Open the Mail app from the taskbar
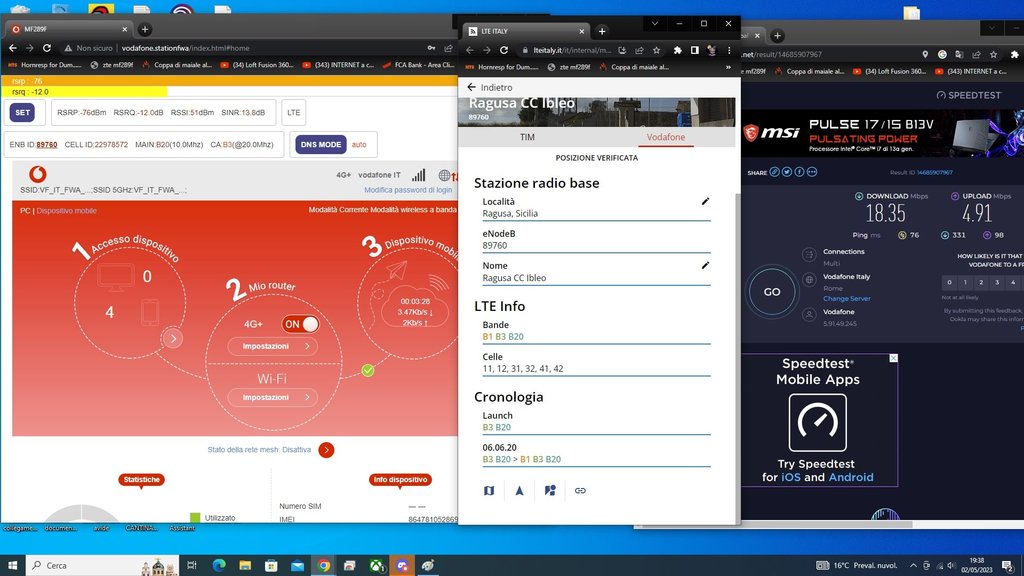This screenshot has height=576, width=1024. [297, 565]
